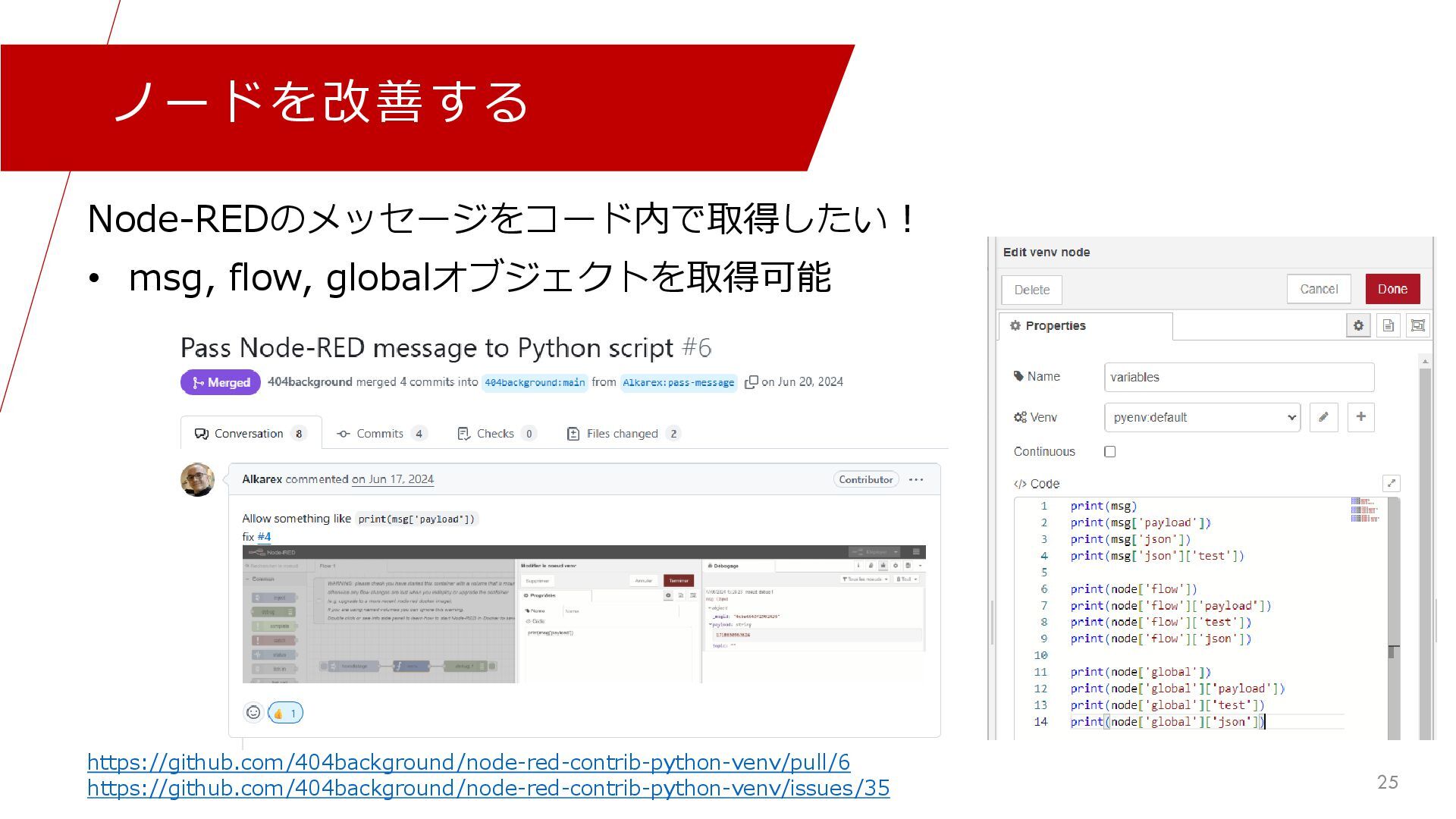Open the pyenv:default Venv dropdown

(x=1202, y=417)
